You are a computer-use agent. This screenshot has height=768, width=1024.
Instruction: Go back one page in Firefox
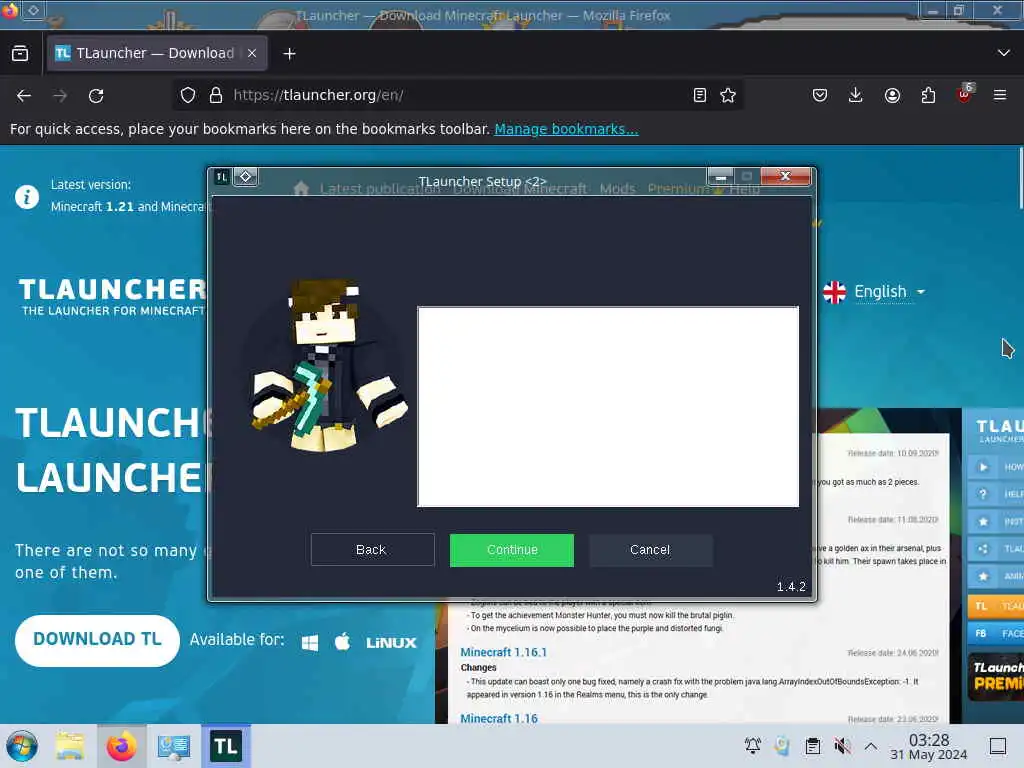click(x=24, y=95)
